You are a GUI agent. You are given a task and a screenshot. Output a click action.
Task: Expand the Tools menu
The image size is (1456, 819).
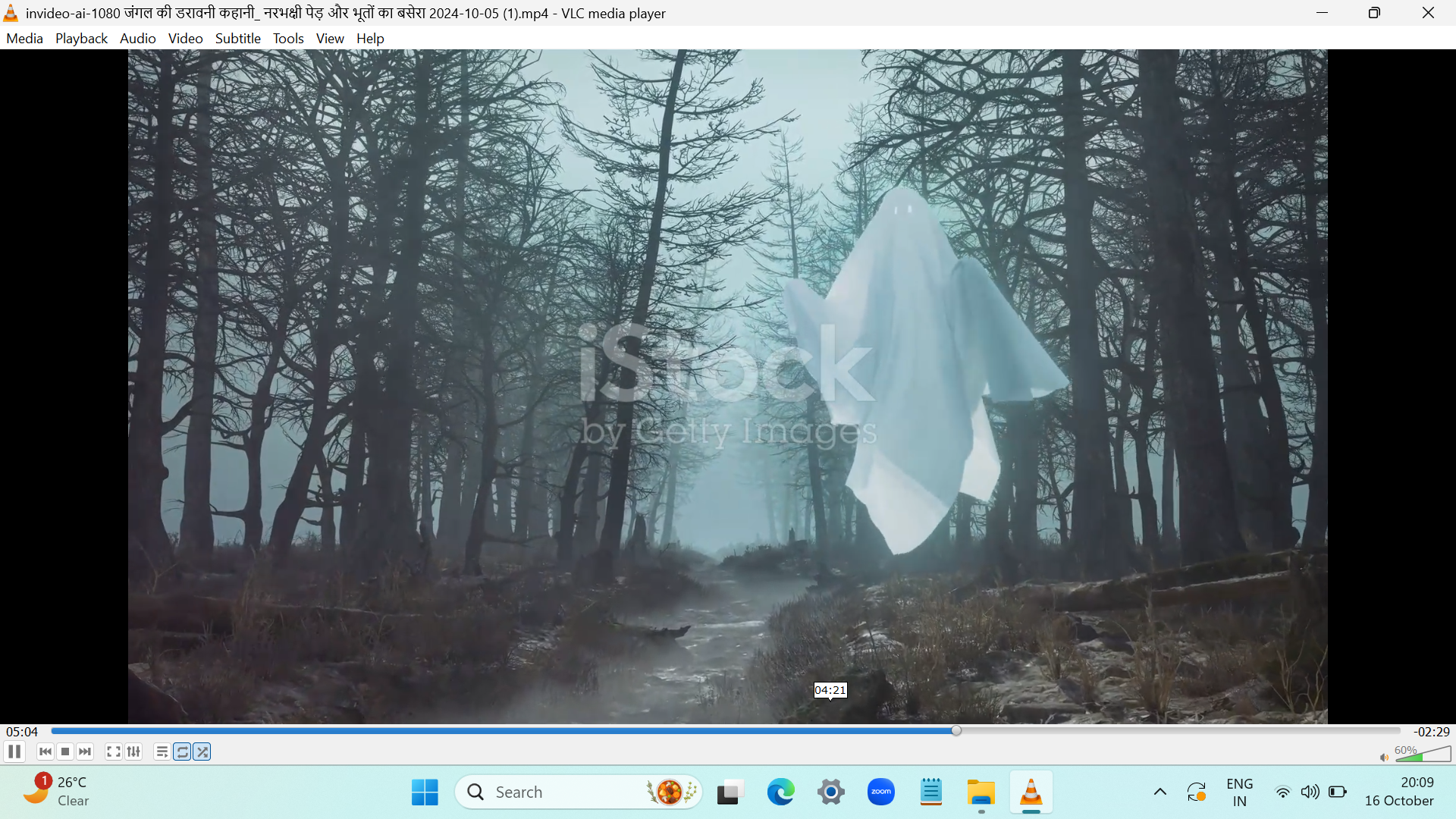[x=288, y=39]
